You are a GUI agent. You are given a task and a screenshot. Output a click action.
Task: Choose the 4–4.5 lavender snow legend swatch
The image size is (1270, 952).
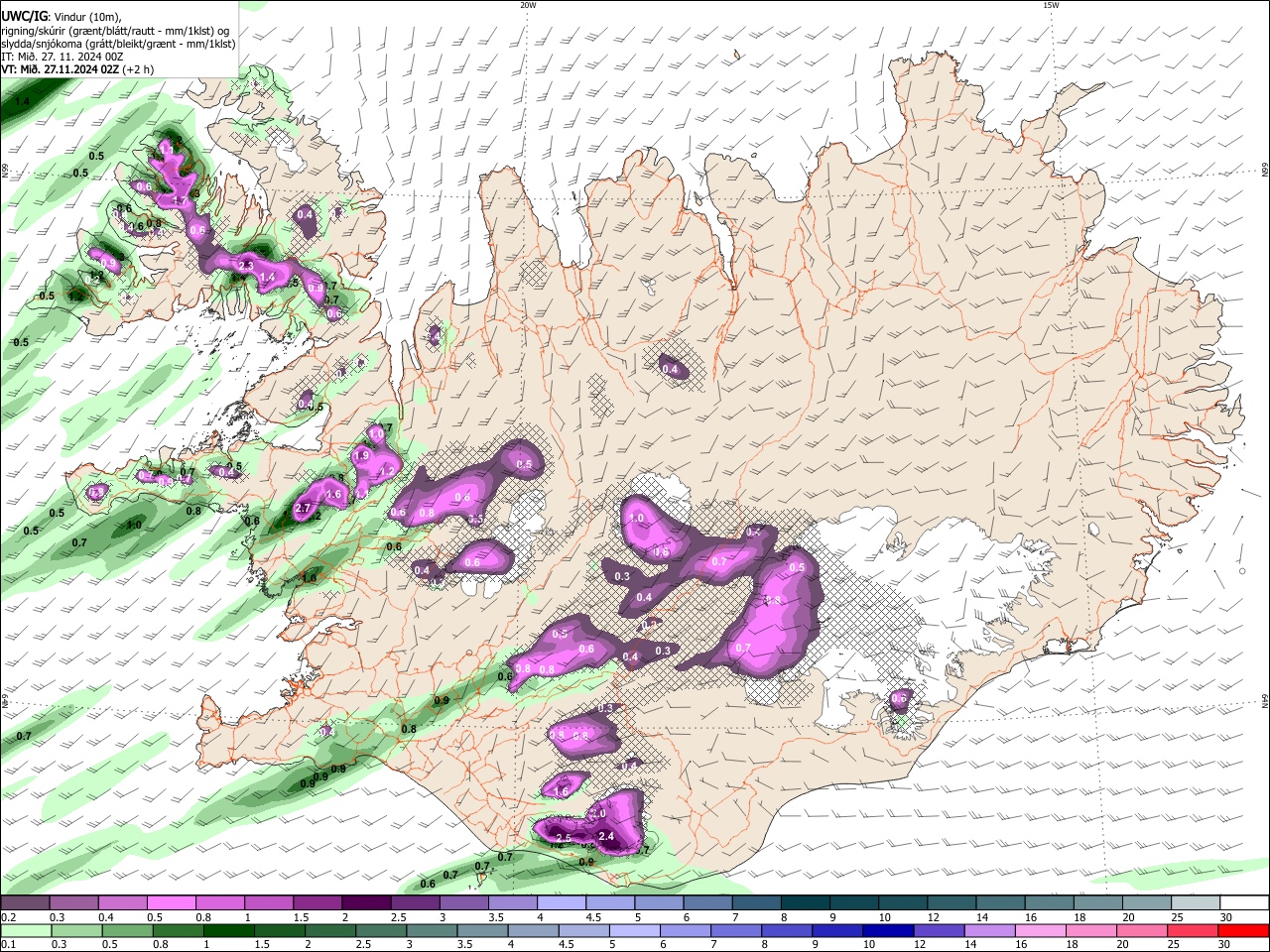coord(561,902)
